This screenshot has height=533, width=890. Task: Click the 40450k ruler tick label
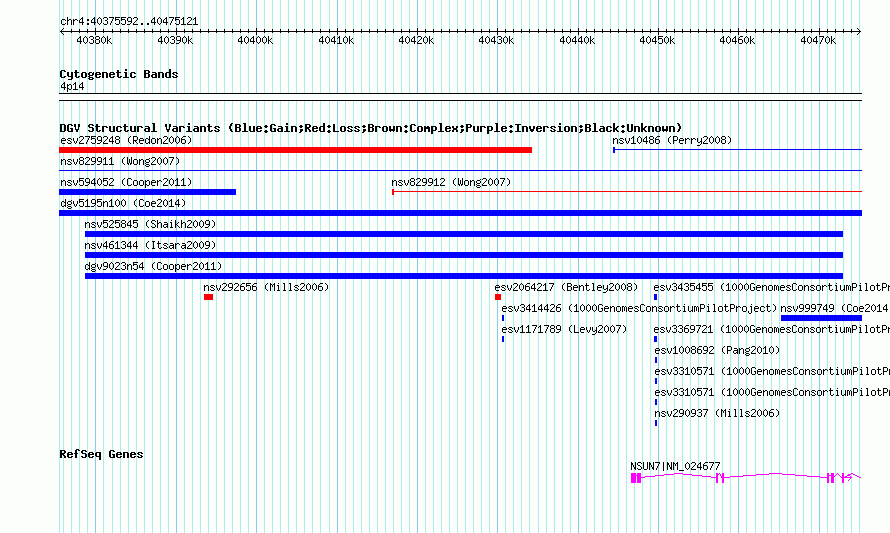(657, 40)
